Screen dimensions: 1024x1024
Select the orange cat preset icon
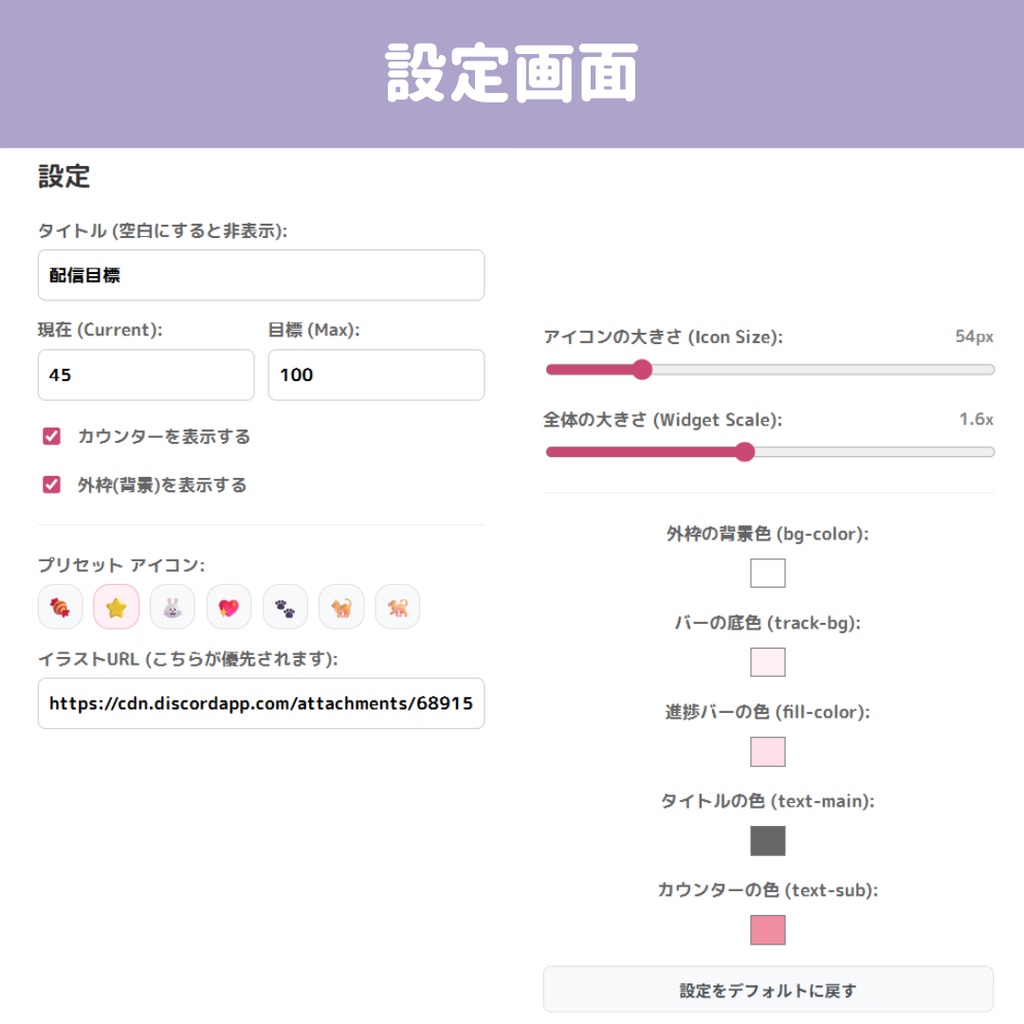pos(341,607)
